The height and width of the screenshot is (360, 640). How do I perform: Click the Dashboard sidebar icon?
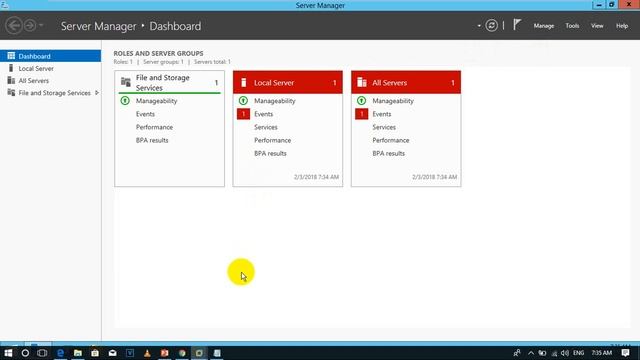pos(11,56)
